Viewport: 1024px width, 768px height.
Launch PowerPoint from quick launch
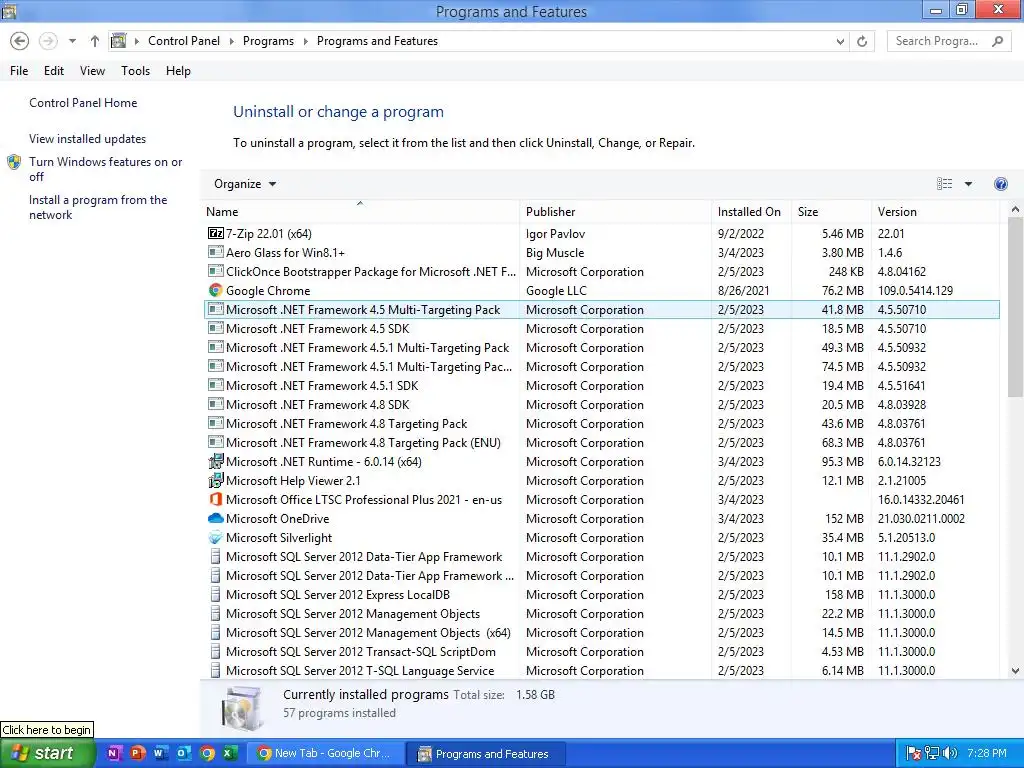click(136, 753)
